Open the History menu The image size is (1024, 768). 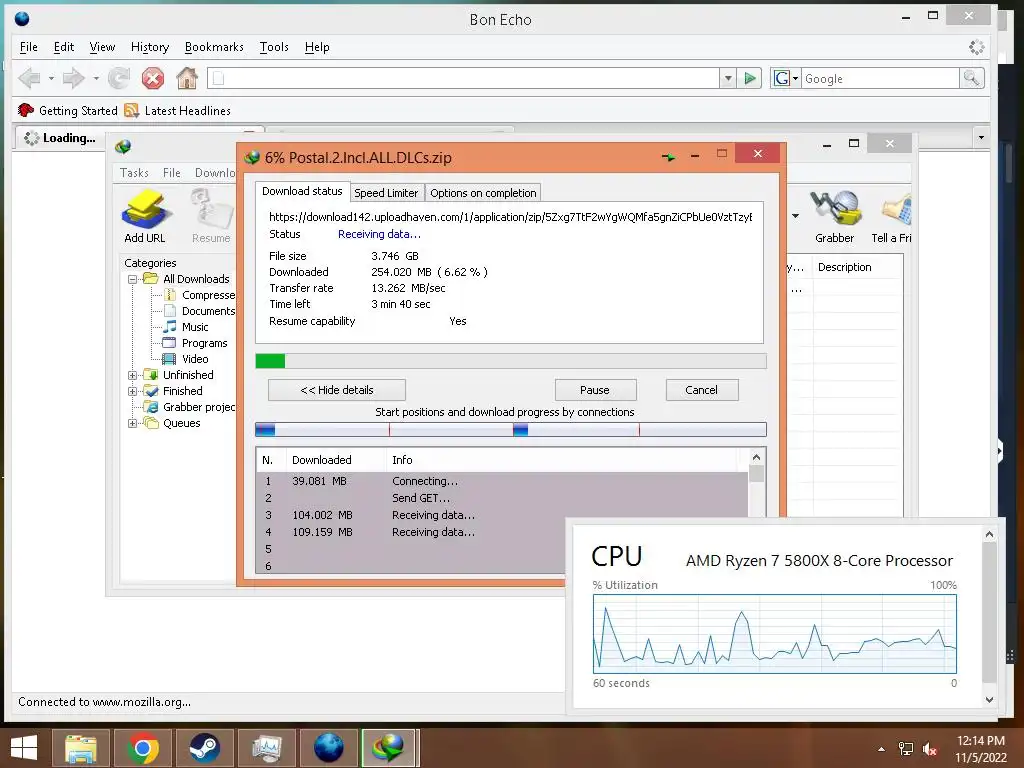(150, 47)
